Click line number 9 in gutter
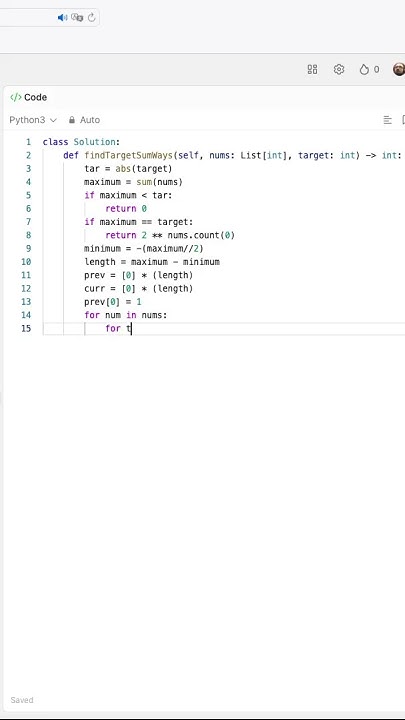 28,248
